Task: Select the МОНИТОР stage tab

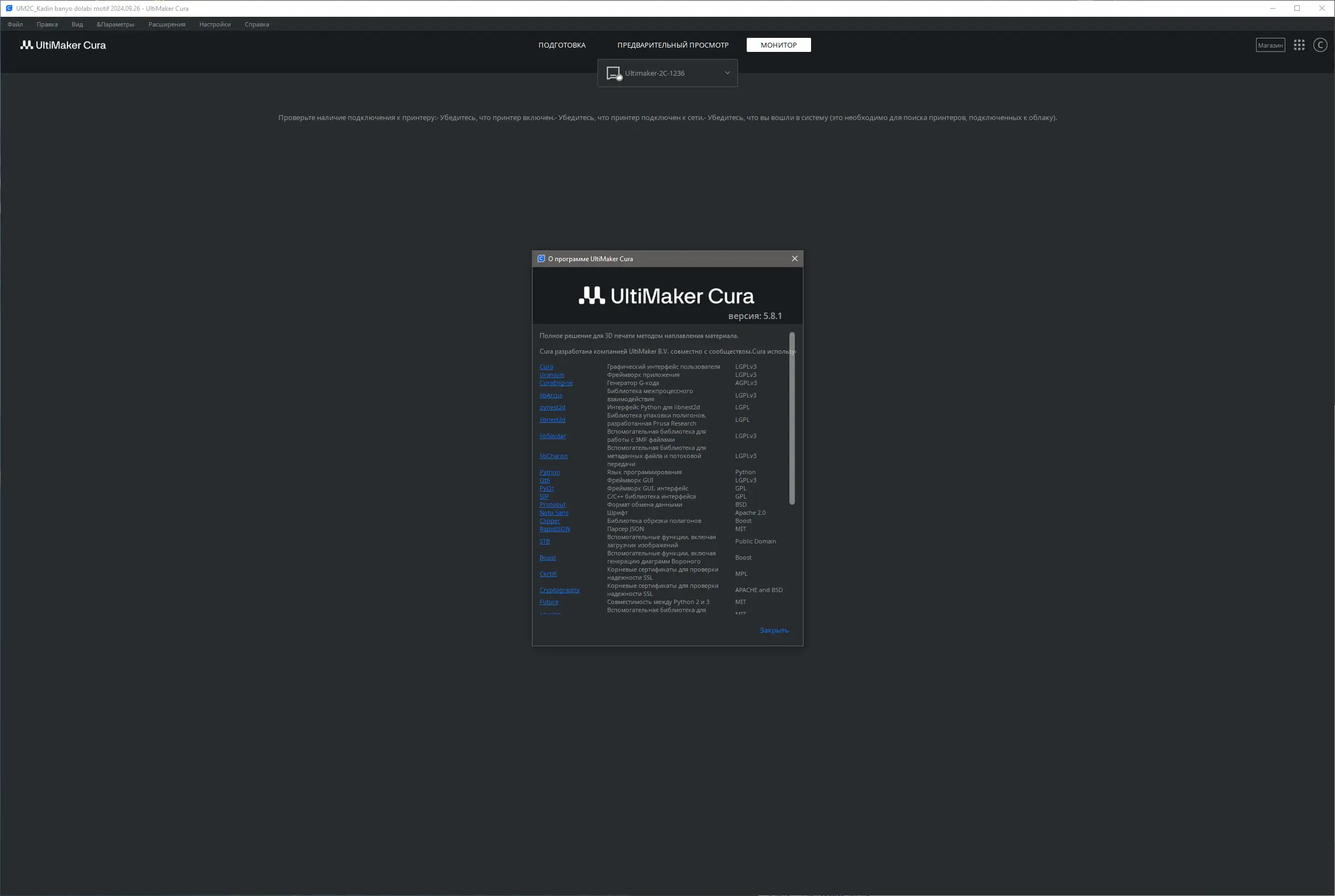Action: coord(778,45)
